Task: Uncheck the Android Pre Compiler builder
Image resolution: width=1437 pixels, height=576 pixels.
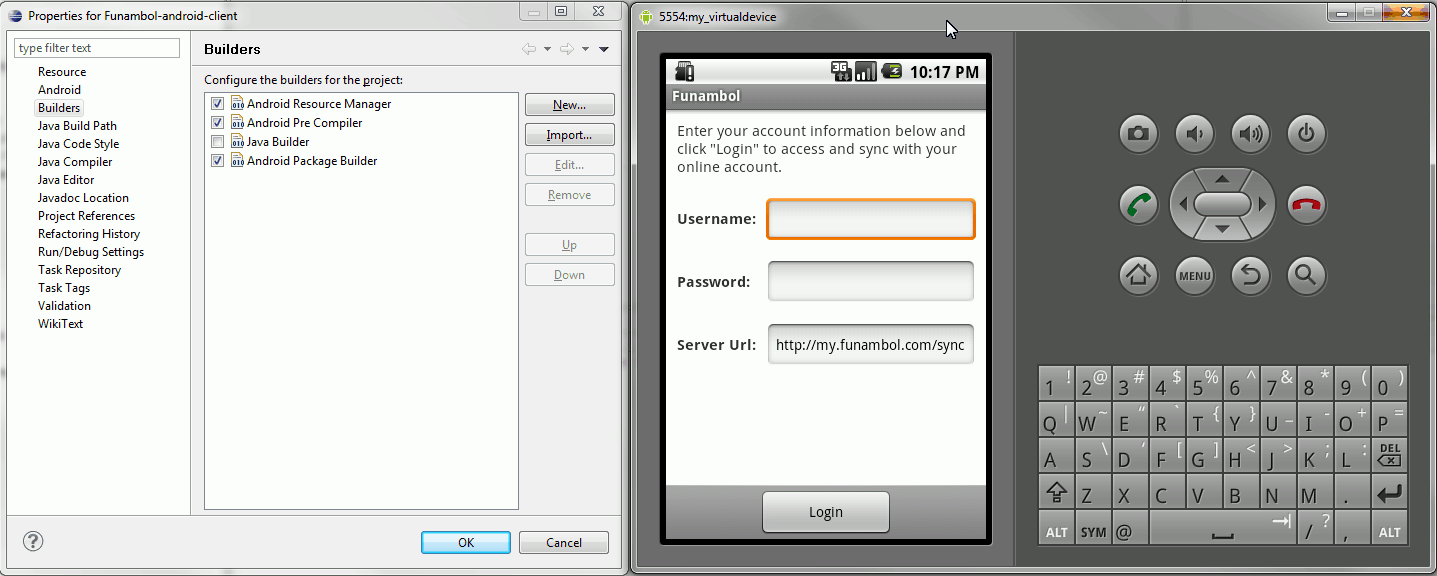Action: pyautogui.click(x=217, y=123)
